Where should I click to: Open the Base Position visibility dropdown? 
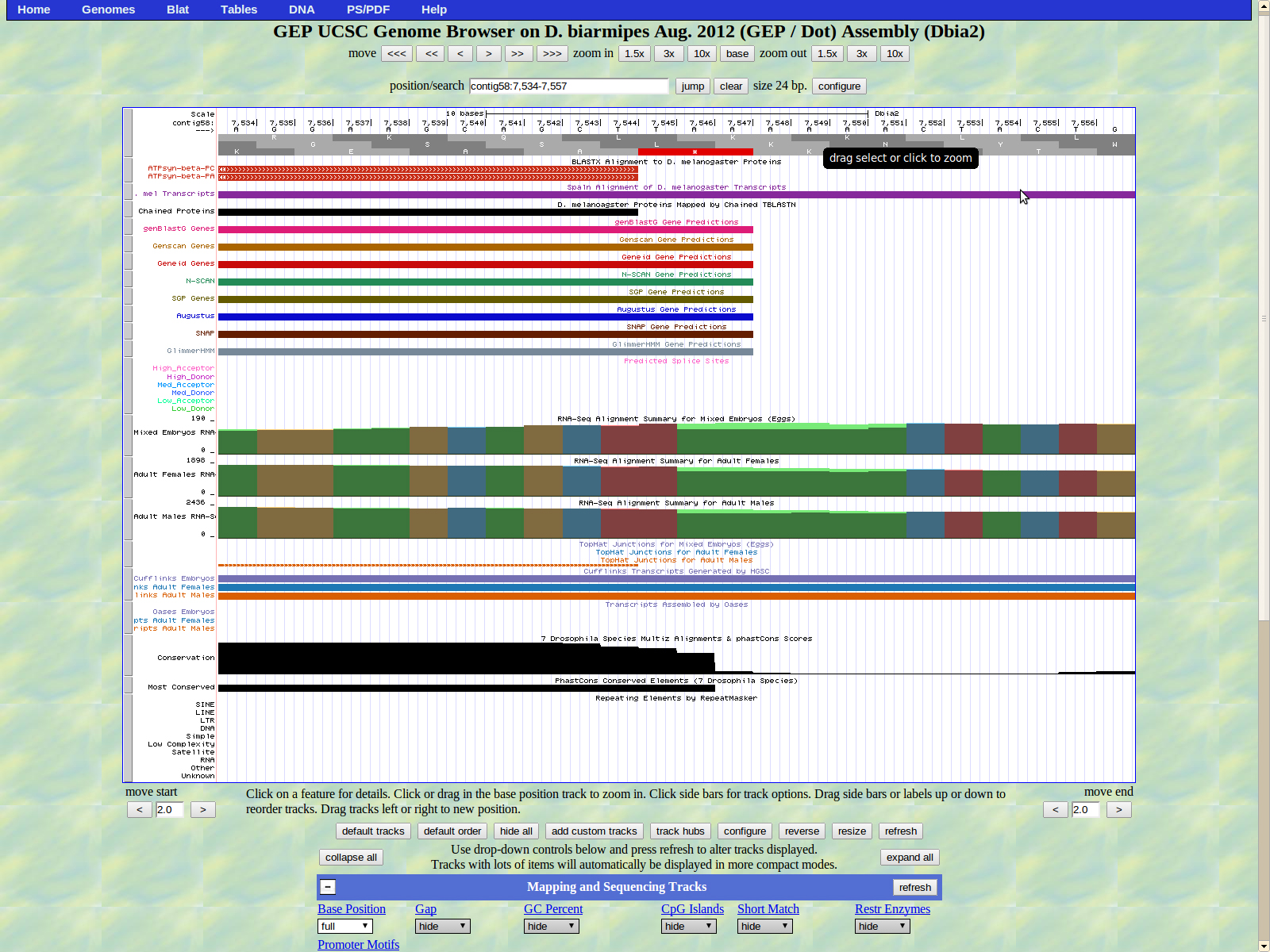coord(345,926)
